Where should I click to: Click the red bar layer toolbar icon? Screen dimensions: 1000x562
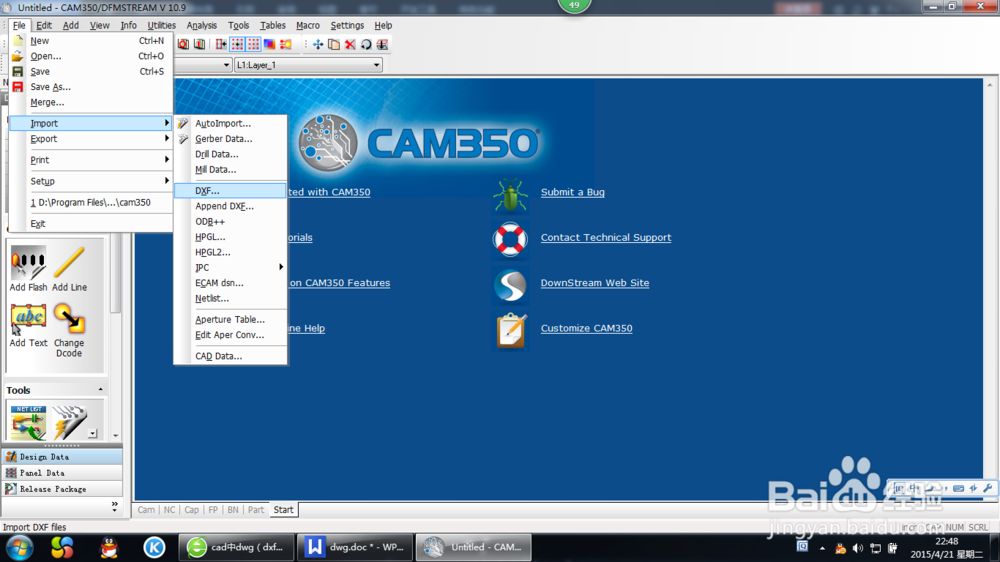tap(199, 44)
